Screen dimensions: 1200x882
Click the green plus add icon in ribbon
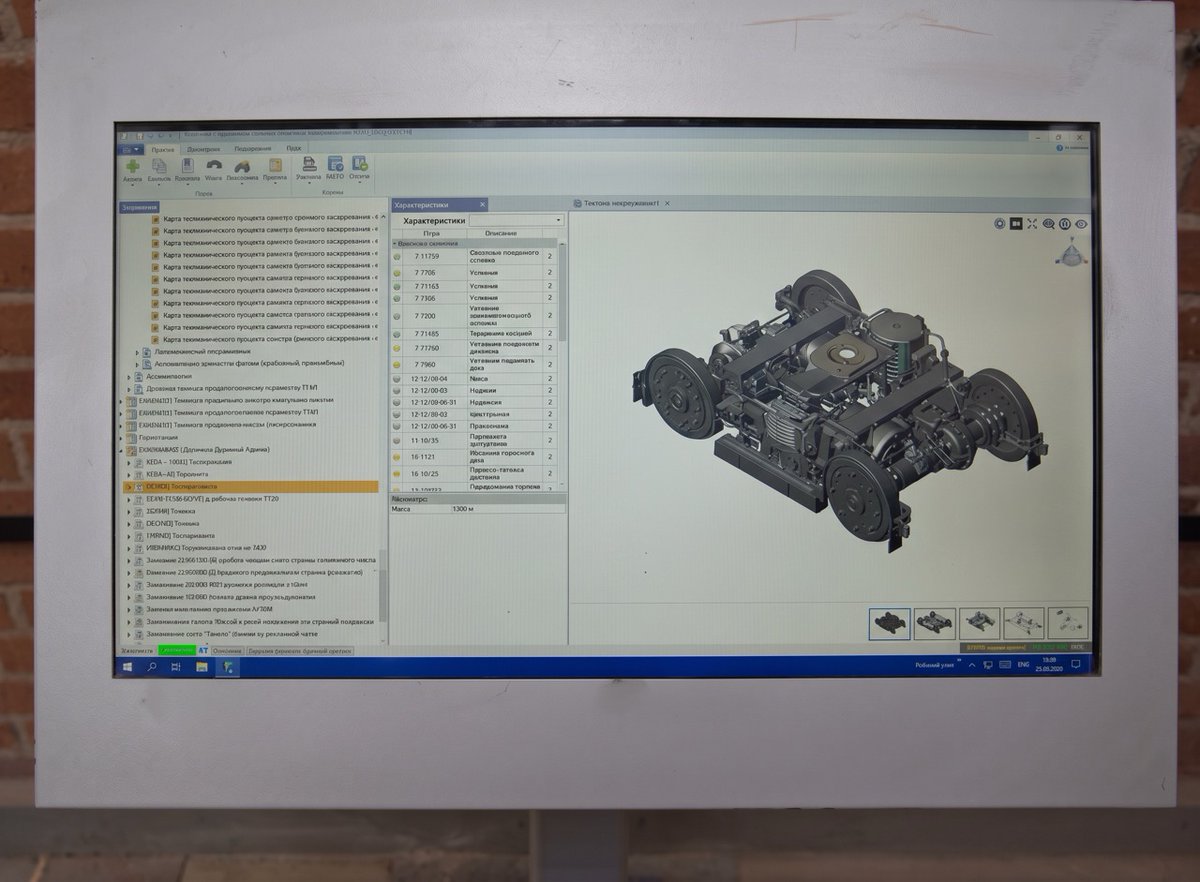coord(132,166)
